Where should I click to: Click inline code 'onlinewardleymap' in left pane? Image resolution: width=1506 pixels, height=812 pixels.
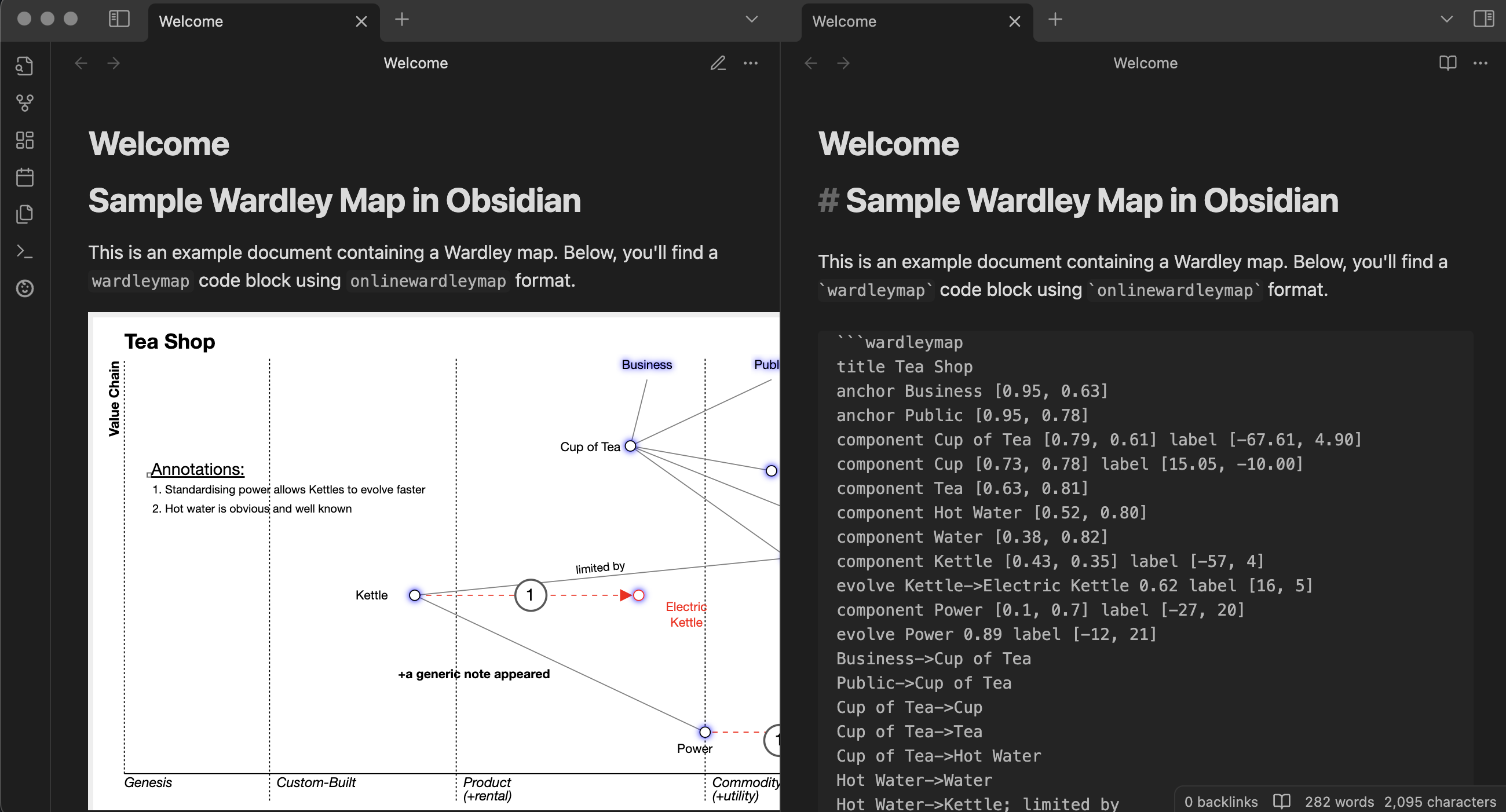coord(428,281)
